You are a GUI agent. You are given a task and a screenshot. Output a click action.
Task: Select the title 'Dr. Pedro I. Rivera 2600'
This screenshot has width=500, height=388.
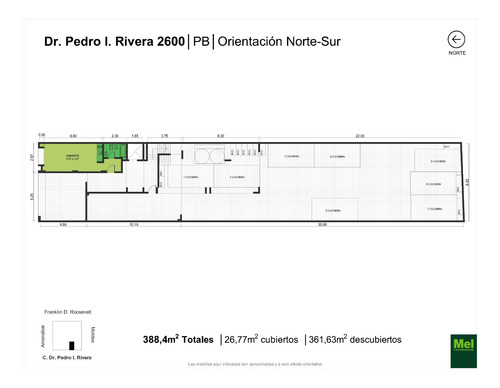coord(114,42)
